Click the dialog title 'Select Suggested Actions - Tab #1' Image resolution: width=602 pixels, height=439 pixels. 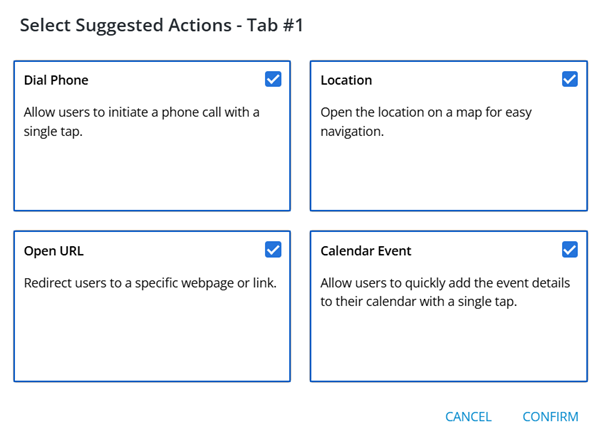tap(162, 25)
